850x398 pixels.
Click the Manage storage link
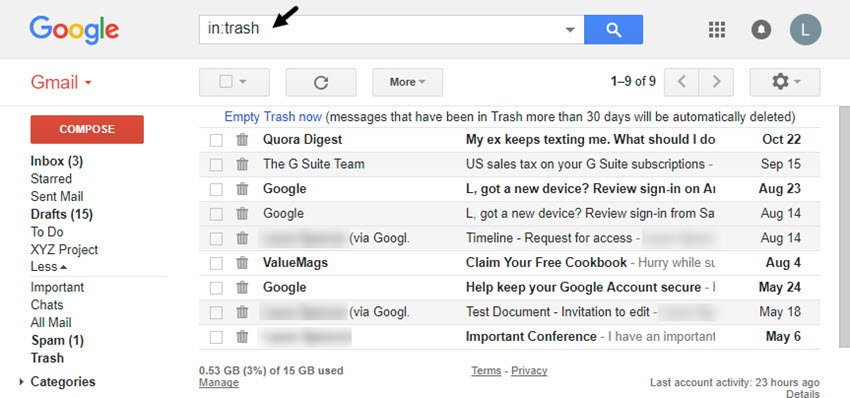pyautogui.click(x=218, y=383)
